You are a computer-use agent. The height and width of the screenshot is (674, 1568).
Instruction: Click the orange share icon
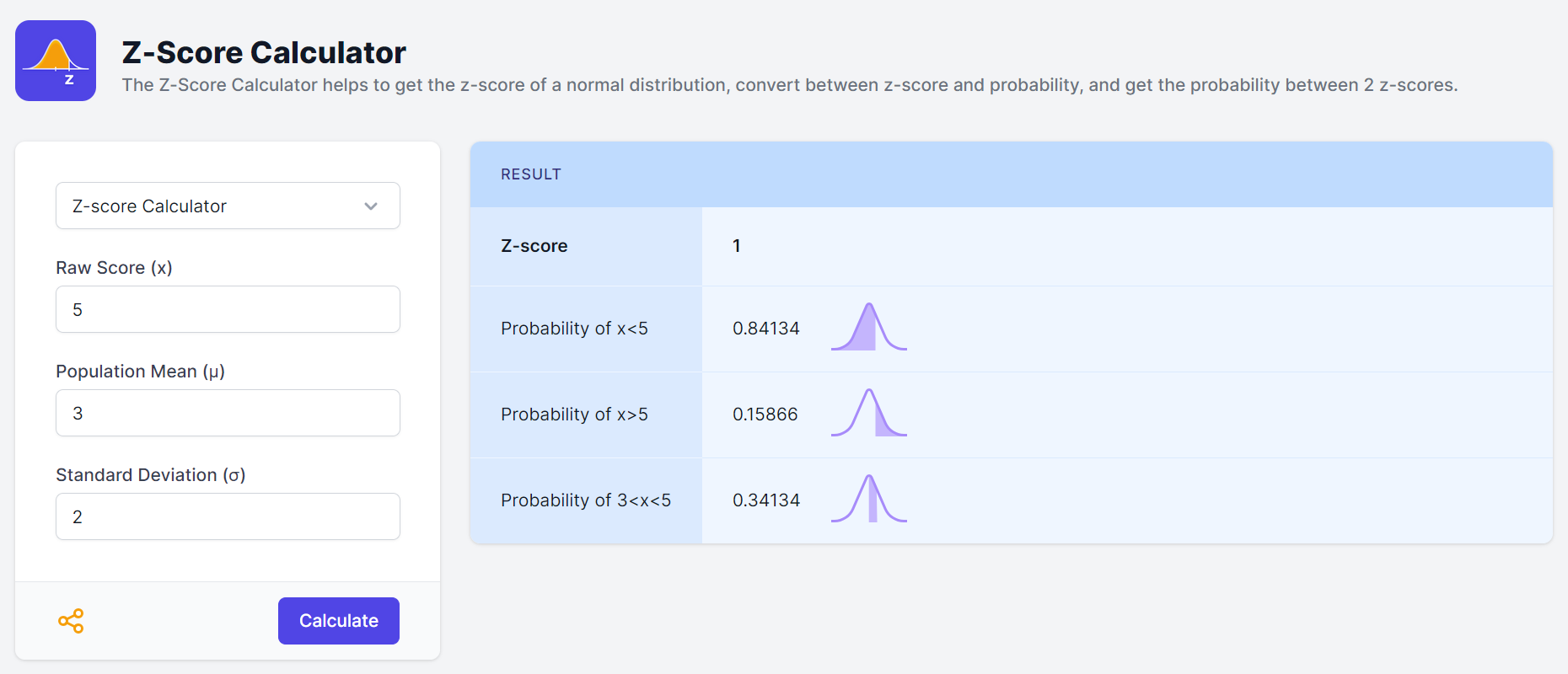click(71, 621)
